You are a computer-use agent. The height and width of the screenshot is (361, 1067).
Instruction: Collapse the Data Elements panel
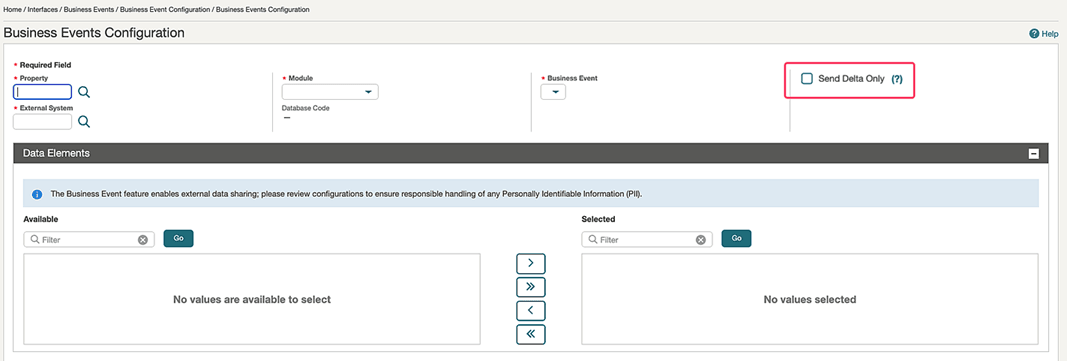1034,154
